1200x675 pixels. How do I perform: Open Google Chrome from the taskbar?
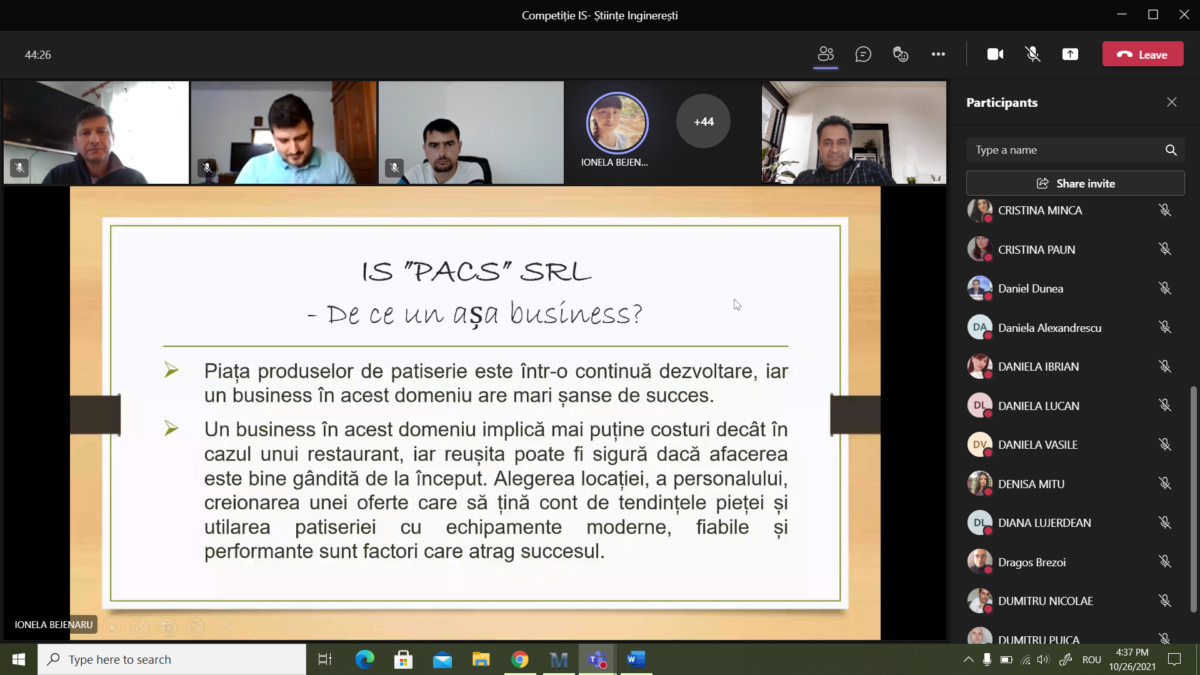[x=520, y=659]
